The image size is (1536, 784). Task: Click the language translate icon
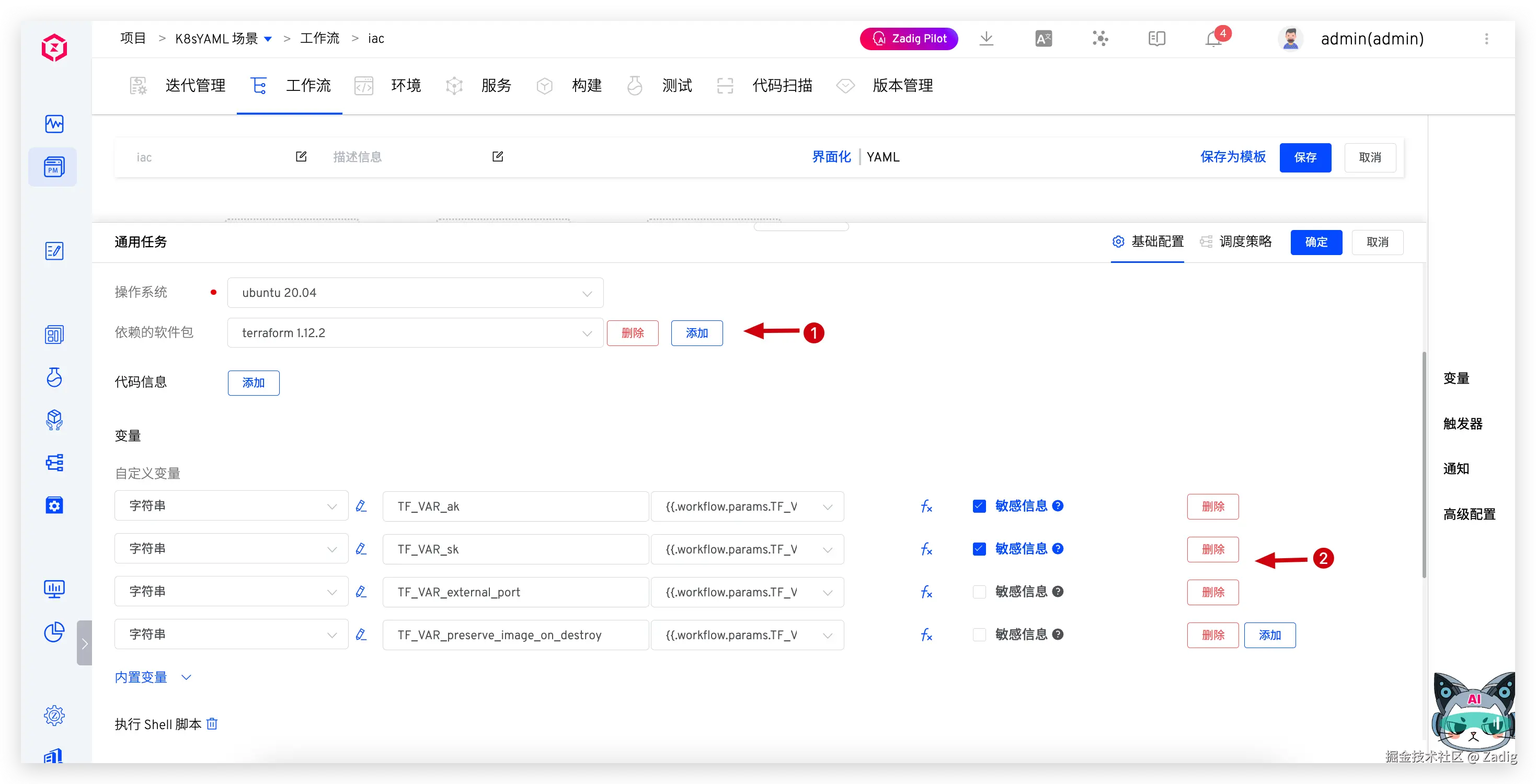tap(1043, 39)
